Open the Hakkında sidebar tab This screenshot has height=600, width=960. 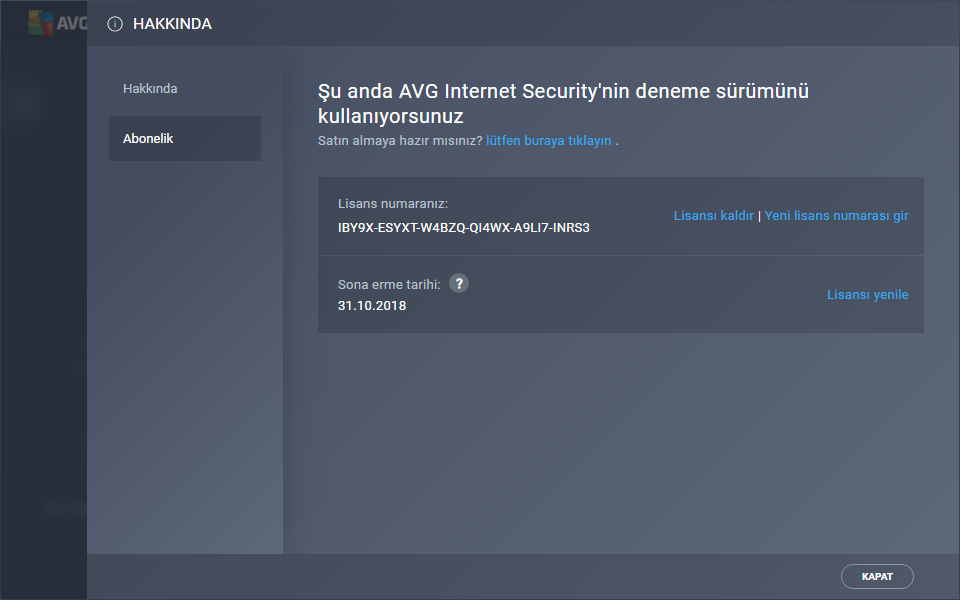click(150, 88)
